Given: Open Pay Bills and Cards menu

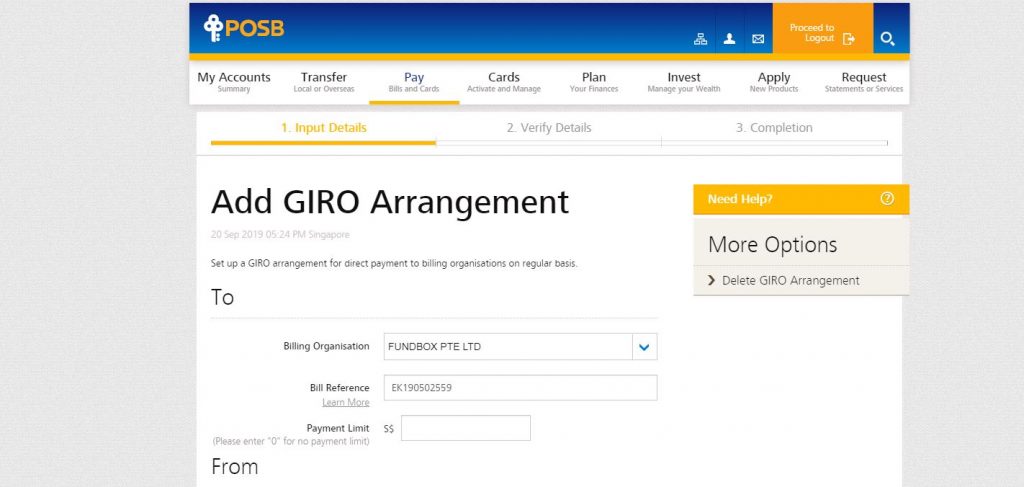Looking at the screenshot, I should click(414, 82).
